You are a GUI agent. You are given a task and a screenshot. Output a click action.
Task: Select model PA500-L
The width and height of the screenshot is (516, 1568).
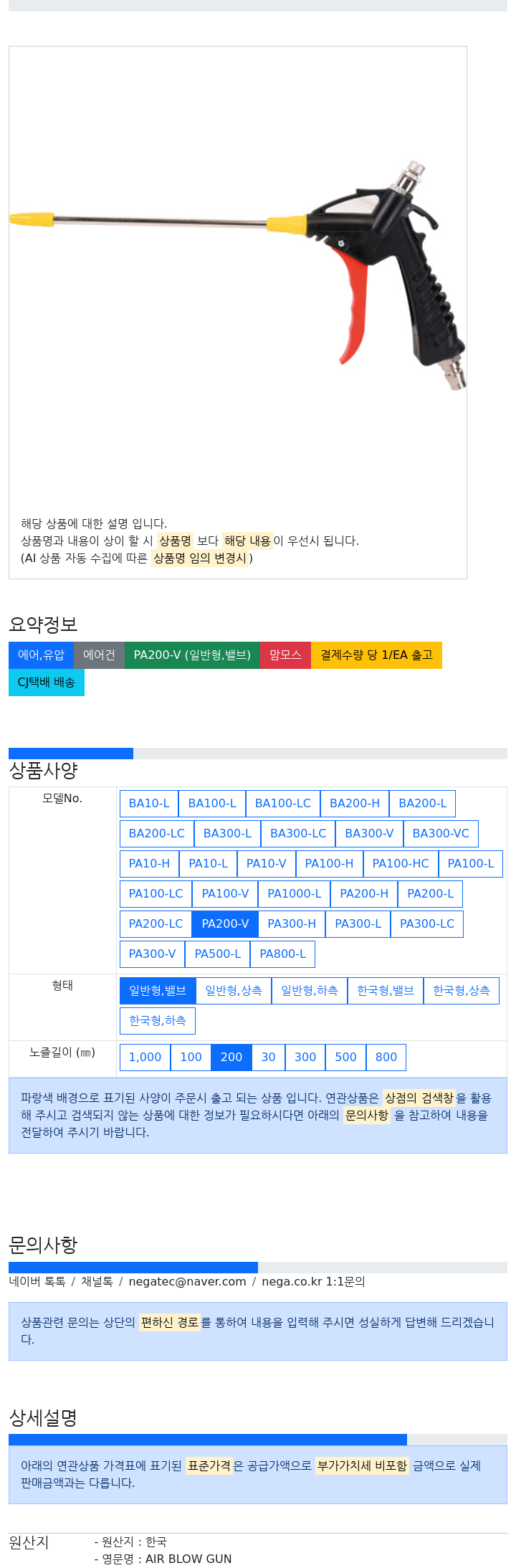pos(218,954)
